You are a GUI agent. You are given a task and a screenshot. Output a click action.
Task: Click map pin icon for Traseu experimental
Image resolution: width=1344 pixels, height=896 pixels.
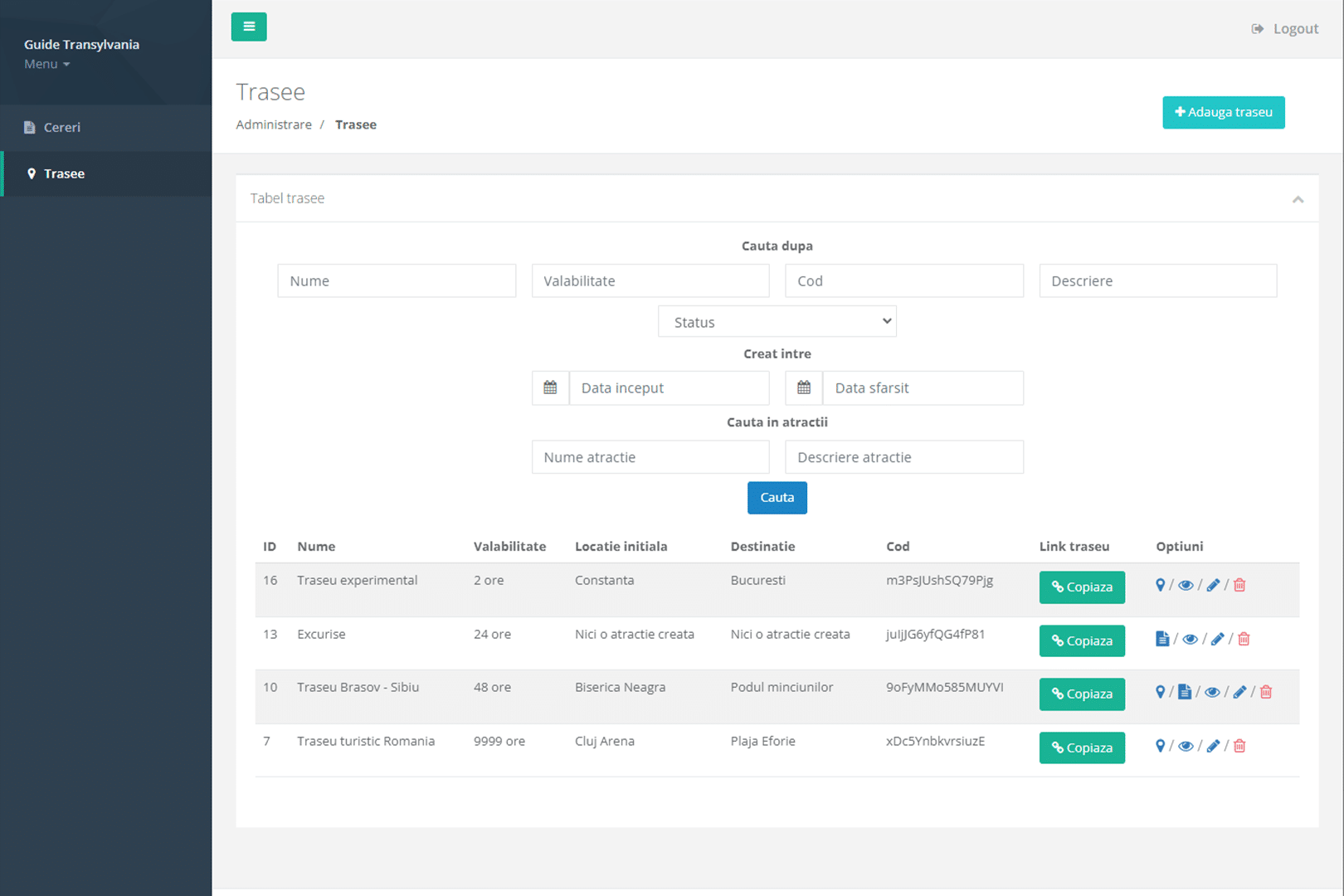pyautogui.click(x=1160, y=585)
